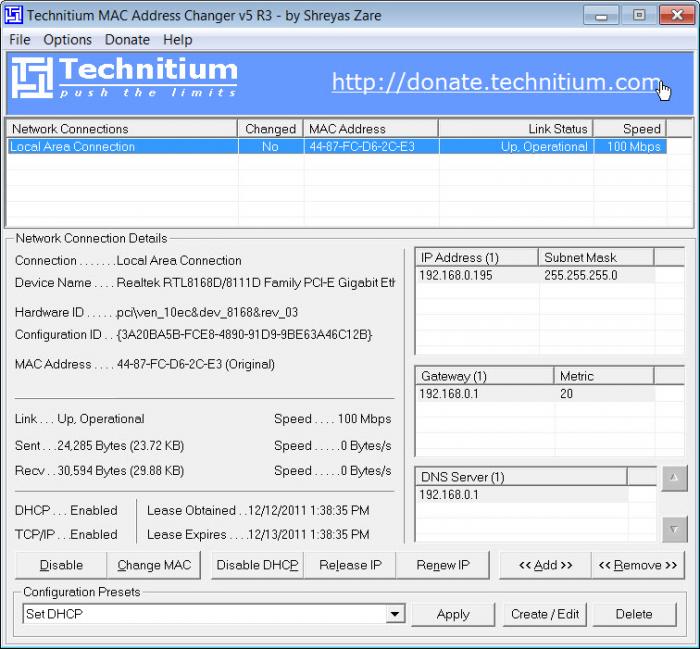Click the Lease Obtained date text
This screenshot has width=700, height=649.
coord(308,510)
